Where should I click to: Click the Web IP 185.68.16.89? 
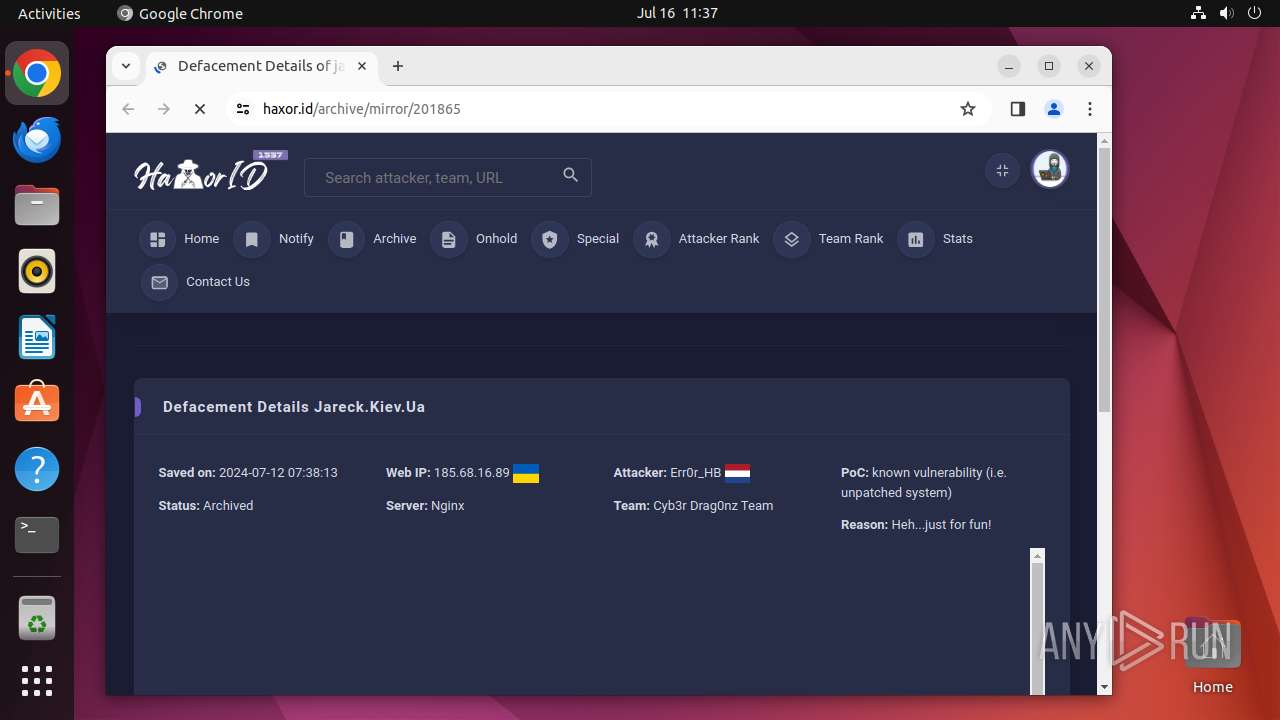471,473
